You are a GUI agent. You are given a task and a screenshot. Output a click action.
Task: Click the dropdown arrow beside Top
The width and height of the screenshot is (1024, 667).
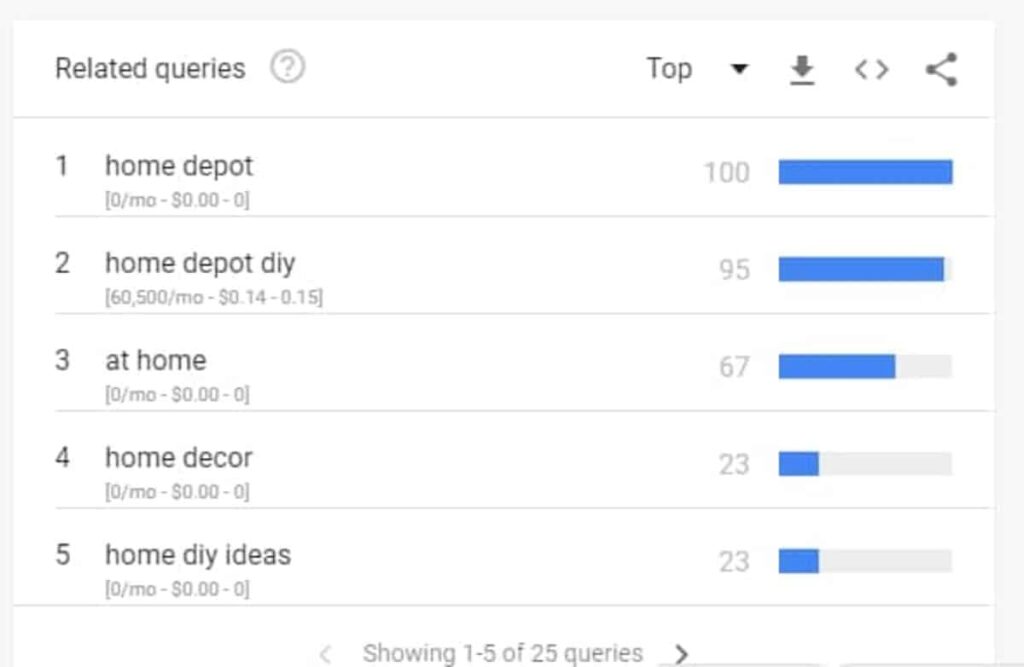pyautogui.click(x=739, y=69)
